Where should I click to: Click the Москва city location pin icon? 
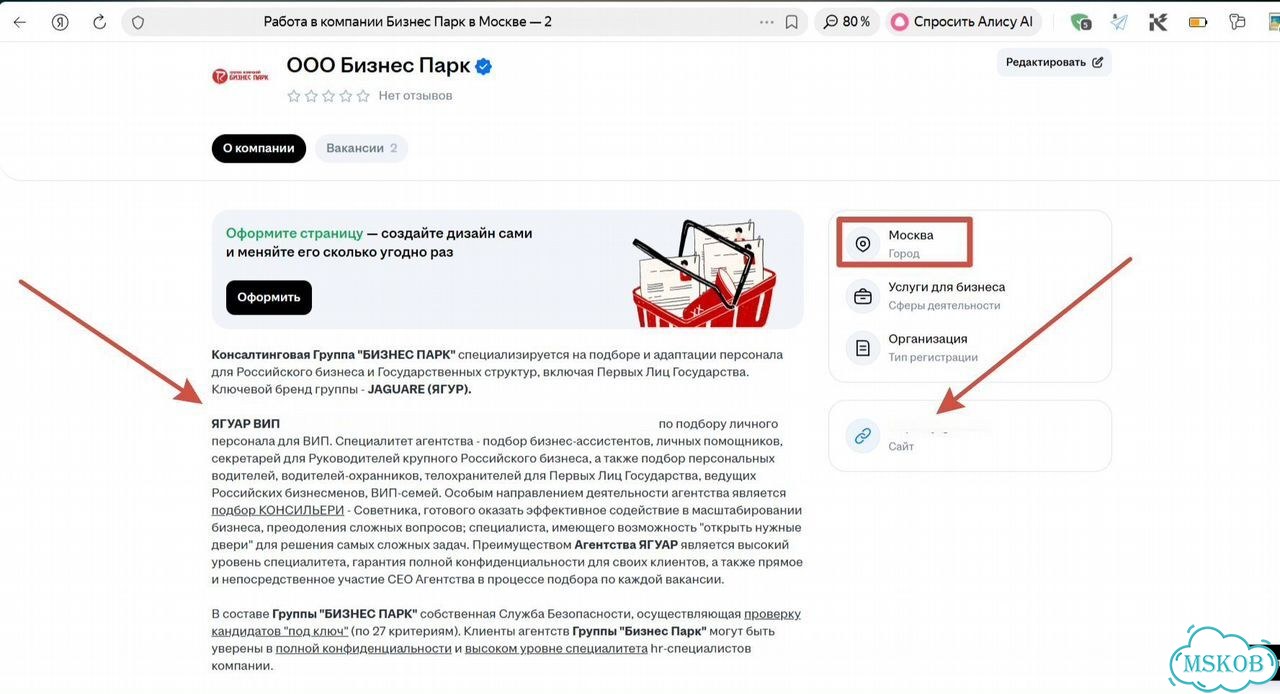click(862, 243)
